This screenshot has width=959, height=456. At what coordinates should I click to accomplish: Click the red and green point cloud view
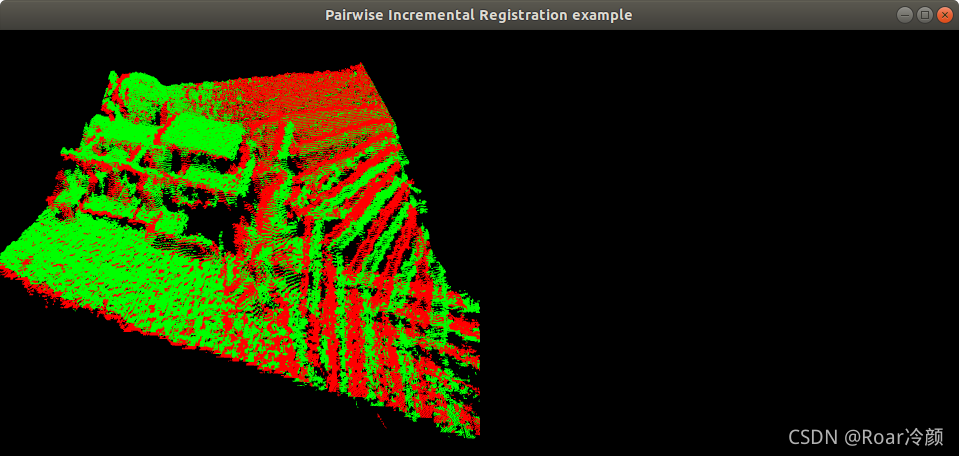click(240, 251)
